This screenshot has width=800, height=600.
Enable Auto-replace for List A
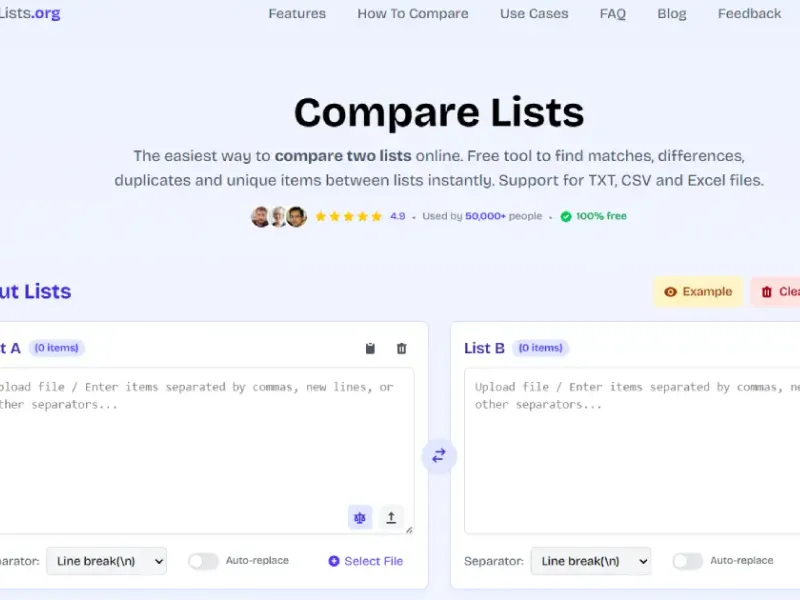point(203,561)
